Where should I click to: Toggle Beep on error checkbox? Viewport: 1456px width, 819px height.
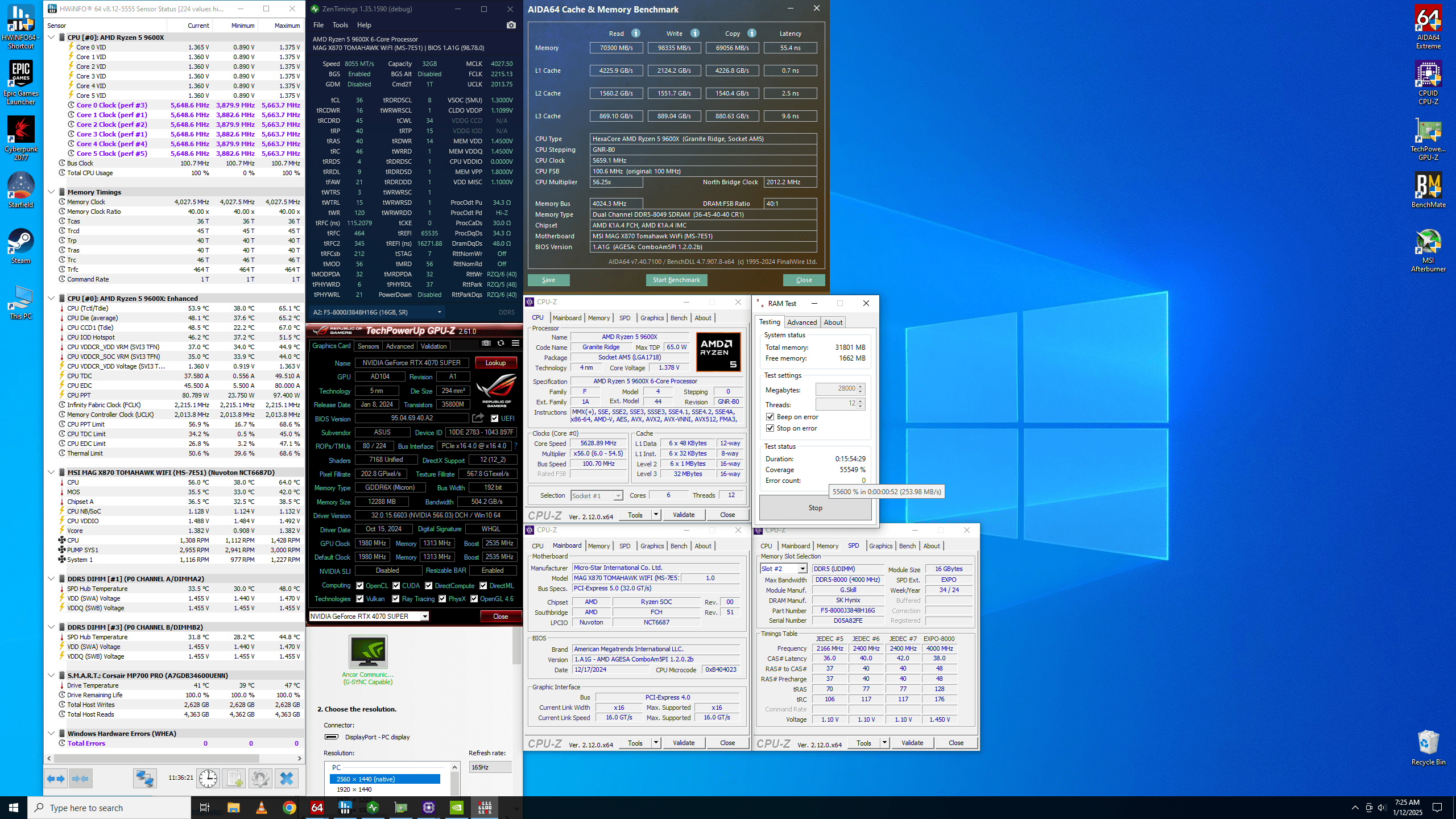(770, 417)
